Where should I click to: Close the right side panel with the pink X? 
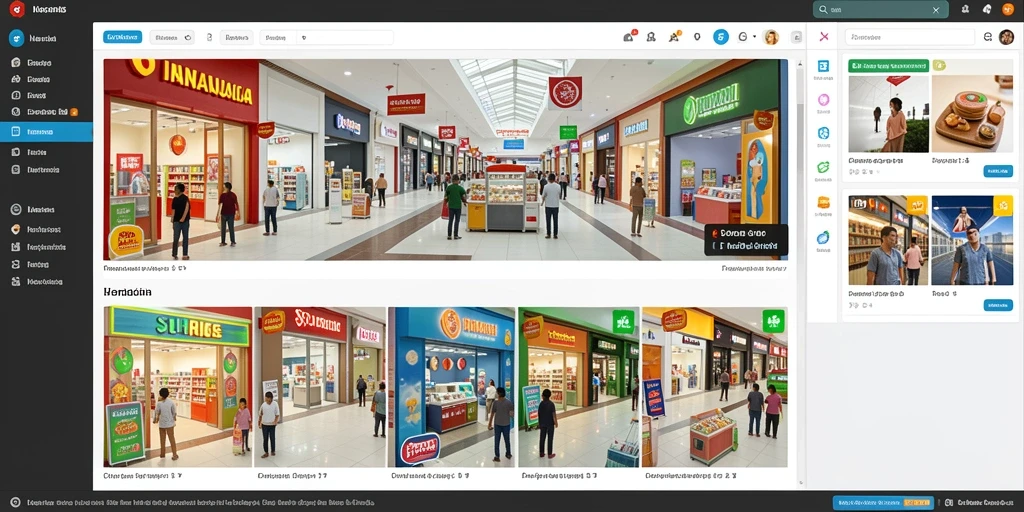pyautogui.click(x=824, y=37)
